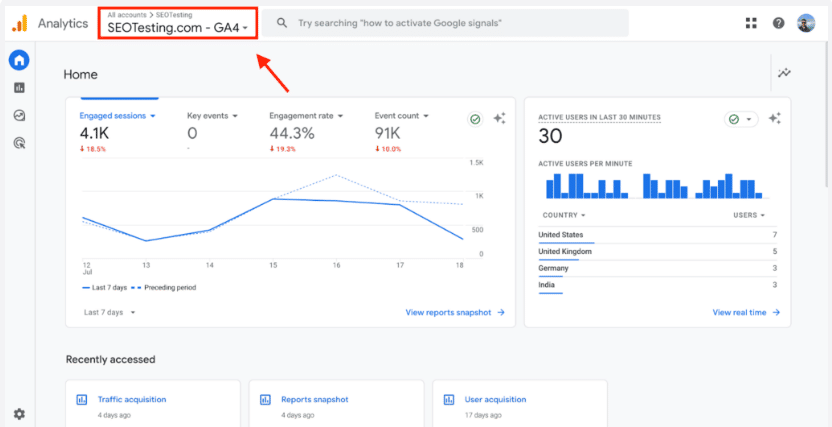
Task: Click the 44.3% engagement rate value
Action: [x=292, y=134]
